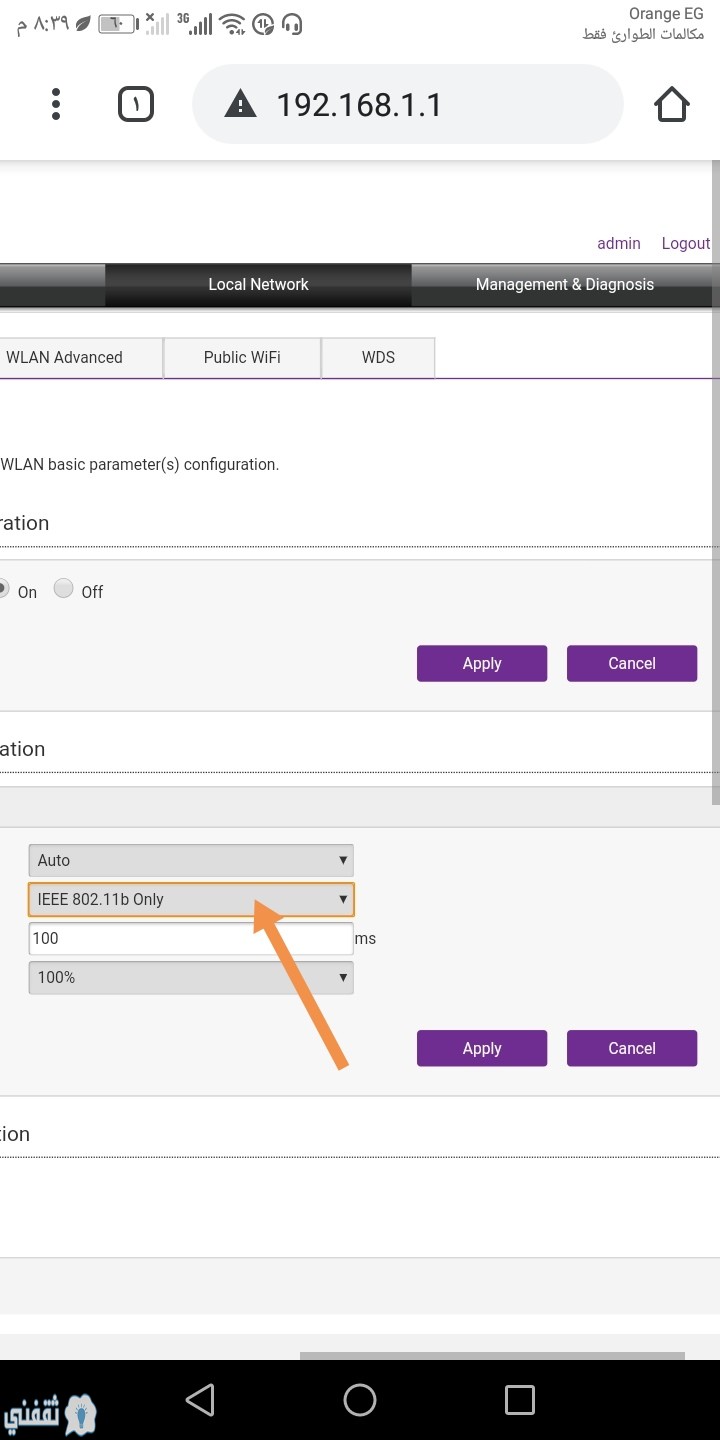Select the On radio button
This screenshot has height=1440, width=720.
click(x=3, y=590)
